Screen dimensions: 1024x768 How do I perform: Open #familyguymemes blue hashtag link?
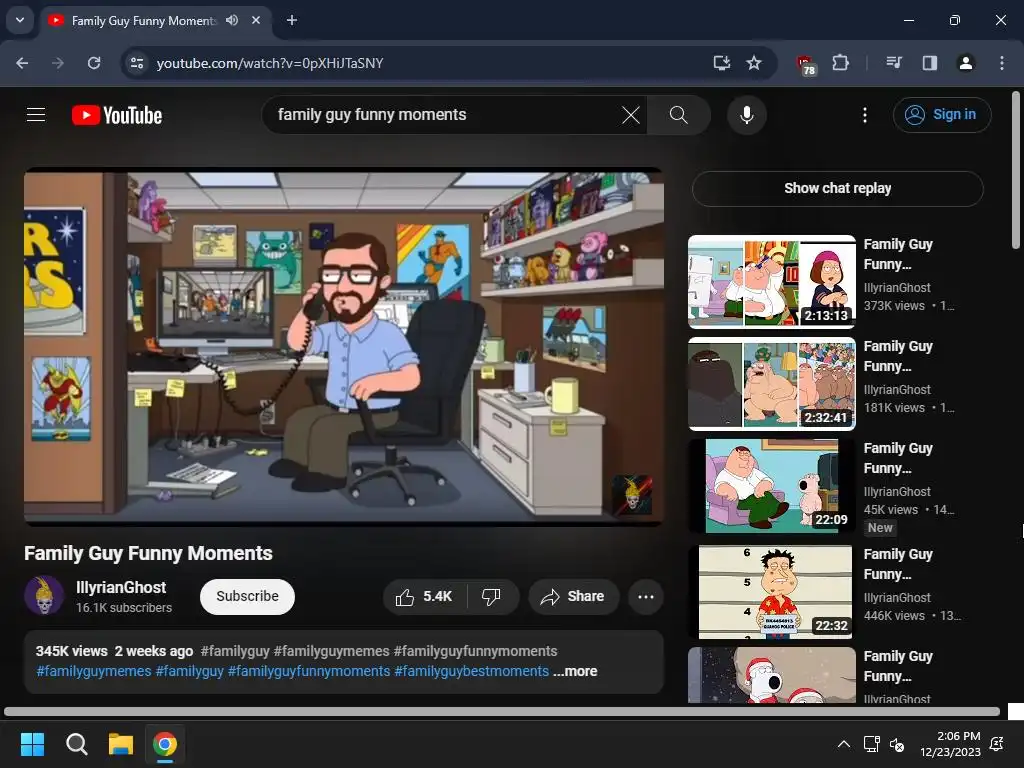93,671
